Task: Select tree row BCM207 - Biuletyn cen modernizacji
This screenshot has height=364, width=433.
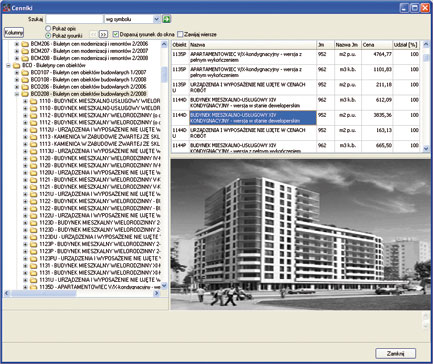Action: pyautogui.click(x=89, y=51)
